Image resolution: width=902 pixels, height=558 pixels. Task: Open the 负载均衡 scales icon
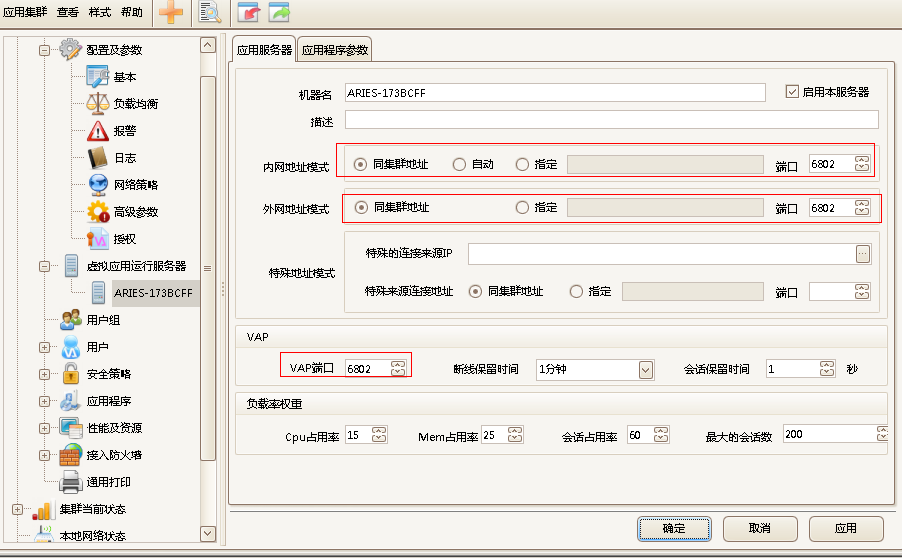click(98, 104)
